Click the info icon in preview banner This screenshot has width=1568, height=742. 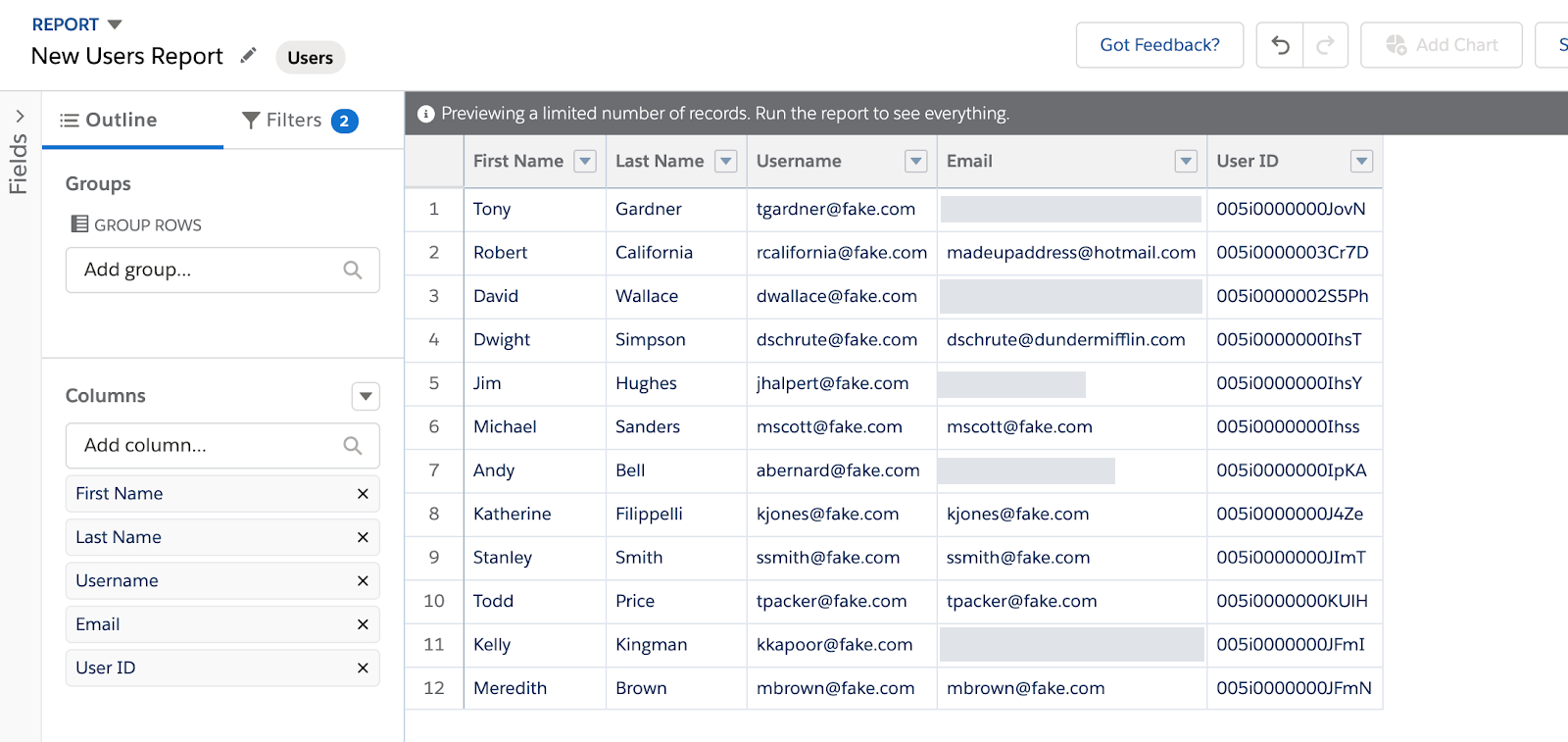[426, 114]
